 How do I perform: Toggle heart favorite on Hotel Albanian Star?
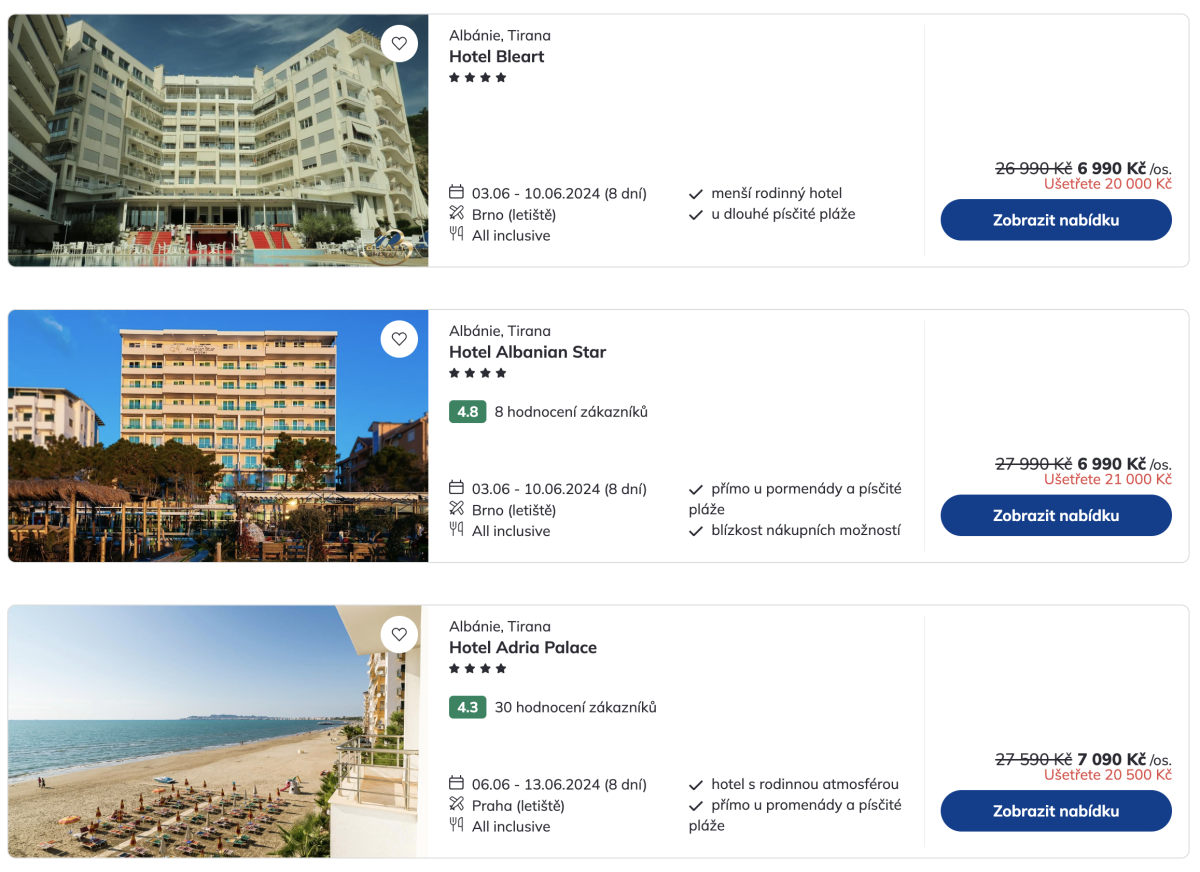click(399, 339)
